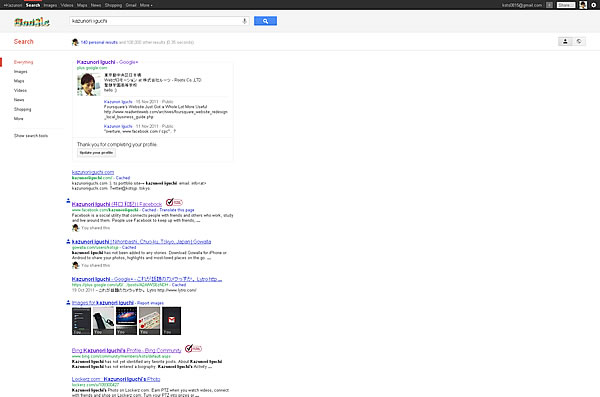
Task: Click person icon beside Images result
Action: [68, 302]
